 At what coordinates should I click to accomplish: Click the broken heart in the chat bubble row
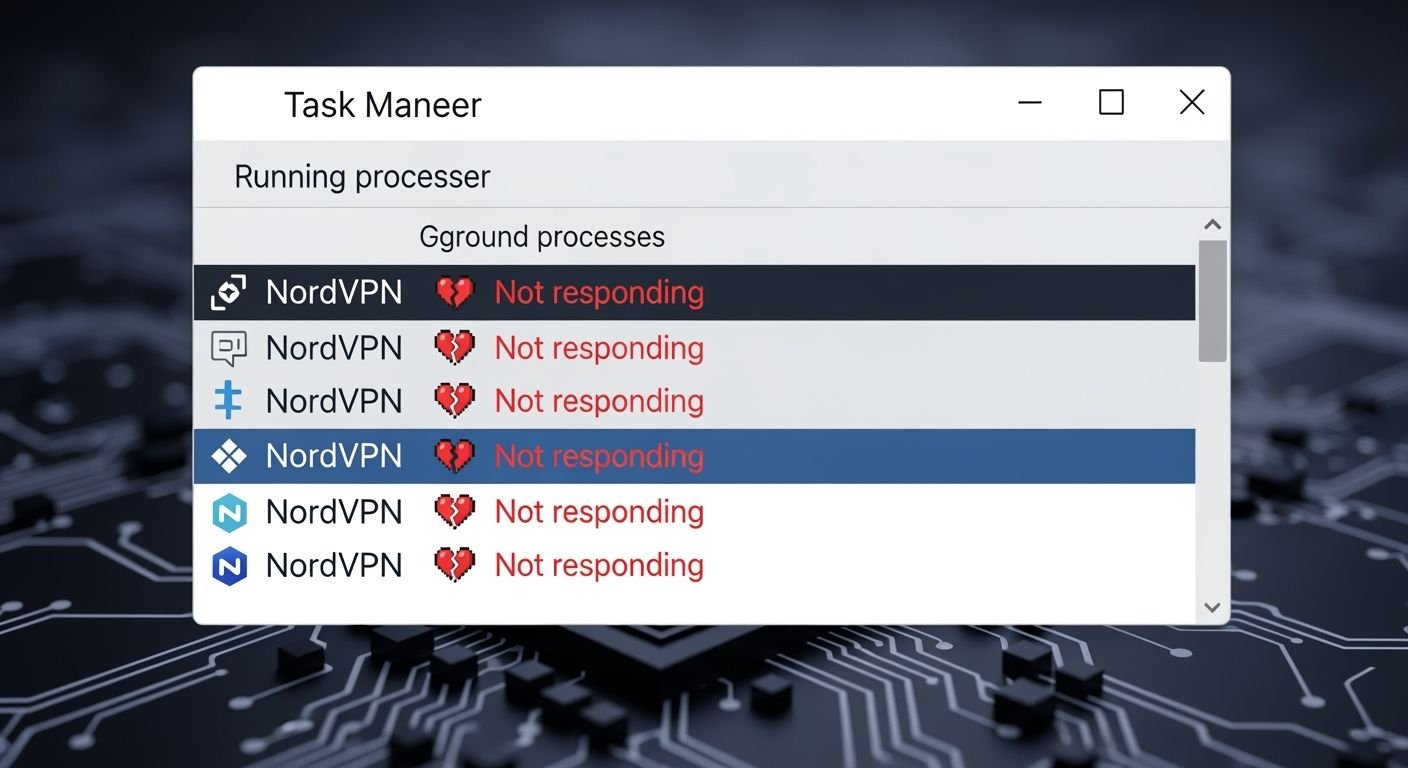[x=454, y=348]
